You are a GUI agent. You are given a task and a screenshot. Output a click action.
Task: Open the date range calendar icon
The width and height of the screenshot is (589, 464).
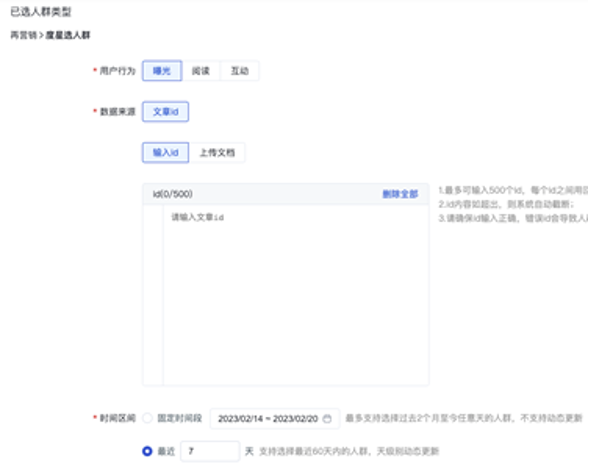[327, 419]
